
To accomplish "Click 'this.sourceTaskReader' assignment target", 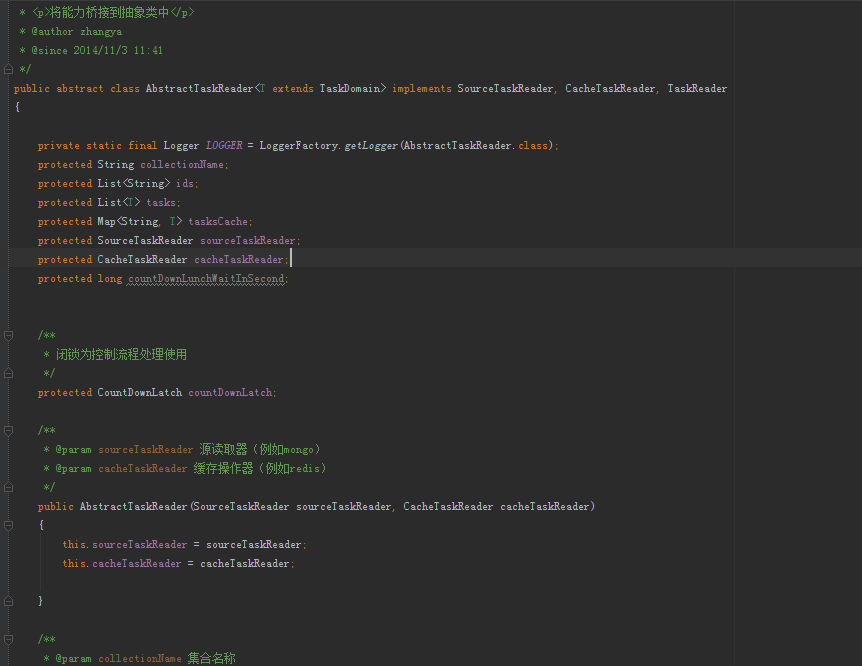I will coord(125,544).
